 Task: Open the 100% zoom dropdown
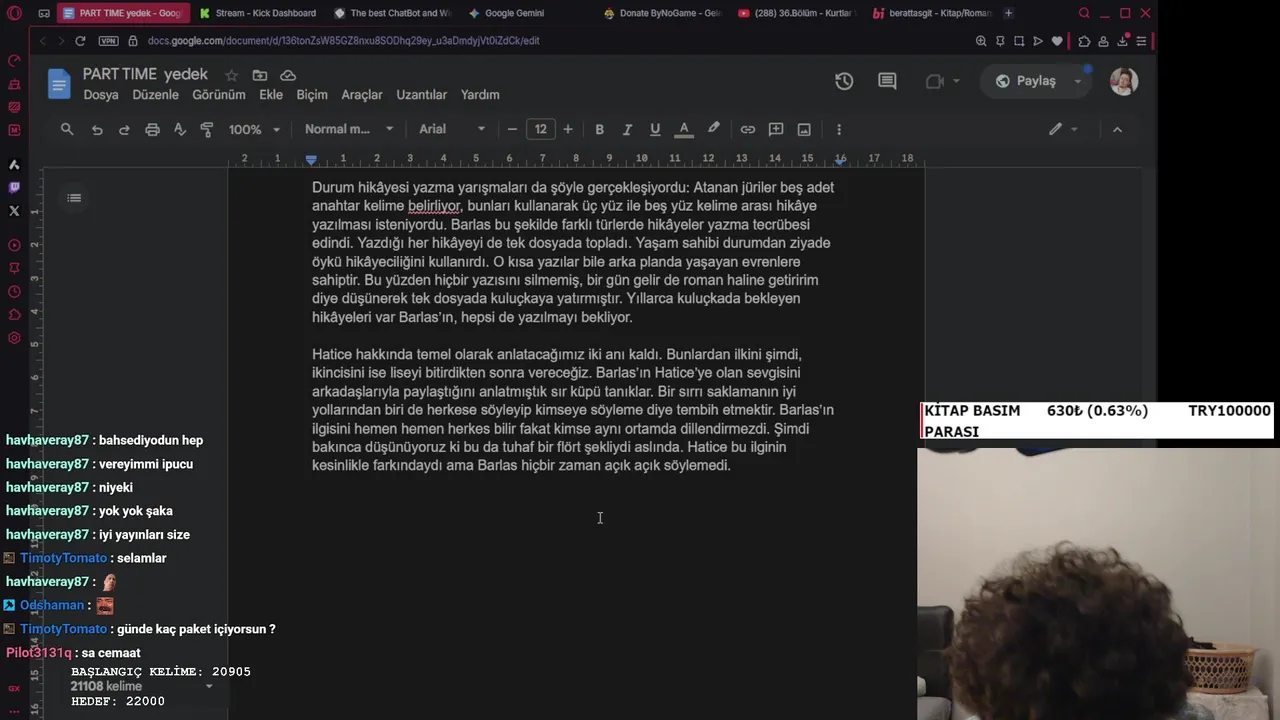[x=254, y=129]
